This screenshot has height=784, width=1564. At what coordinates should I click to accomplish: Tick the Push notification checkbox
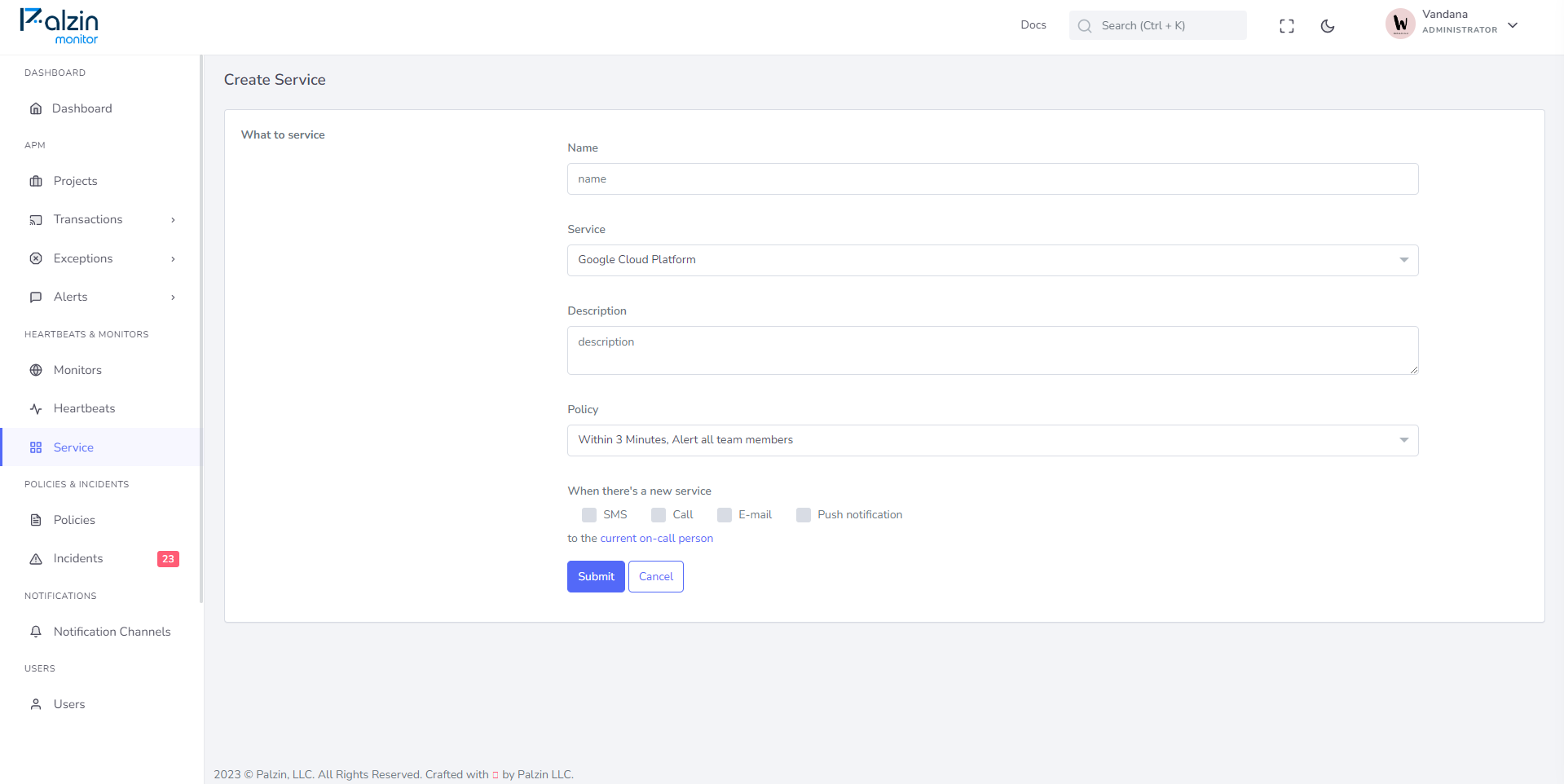click(x=804, y=515)
